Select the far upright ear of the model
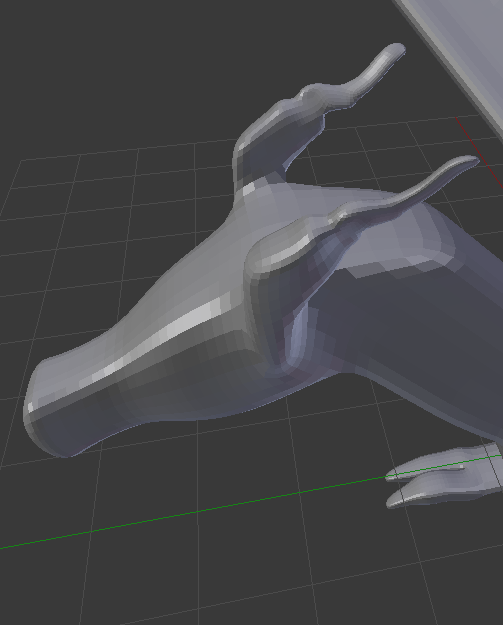The width and height of the screenshot is (503, 625). [x=299, y=116]
